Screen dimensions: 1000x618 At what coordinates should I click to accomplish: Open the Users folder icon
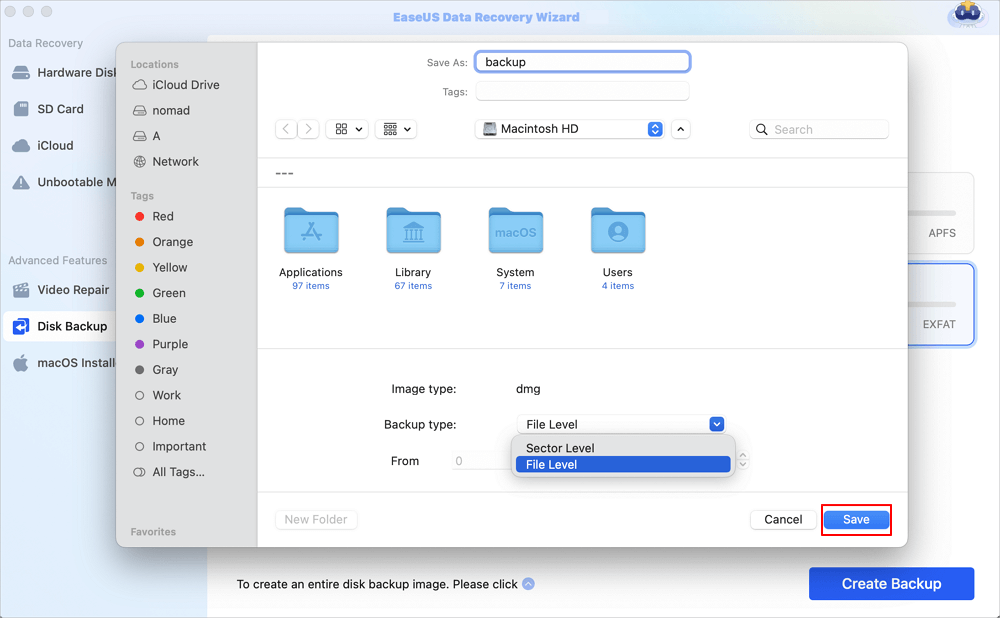coord(617,231)
